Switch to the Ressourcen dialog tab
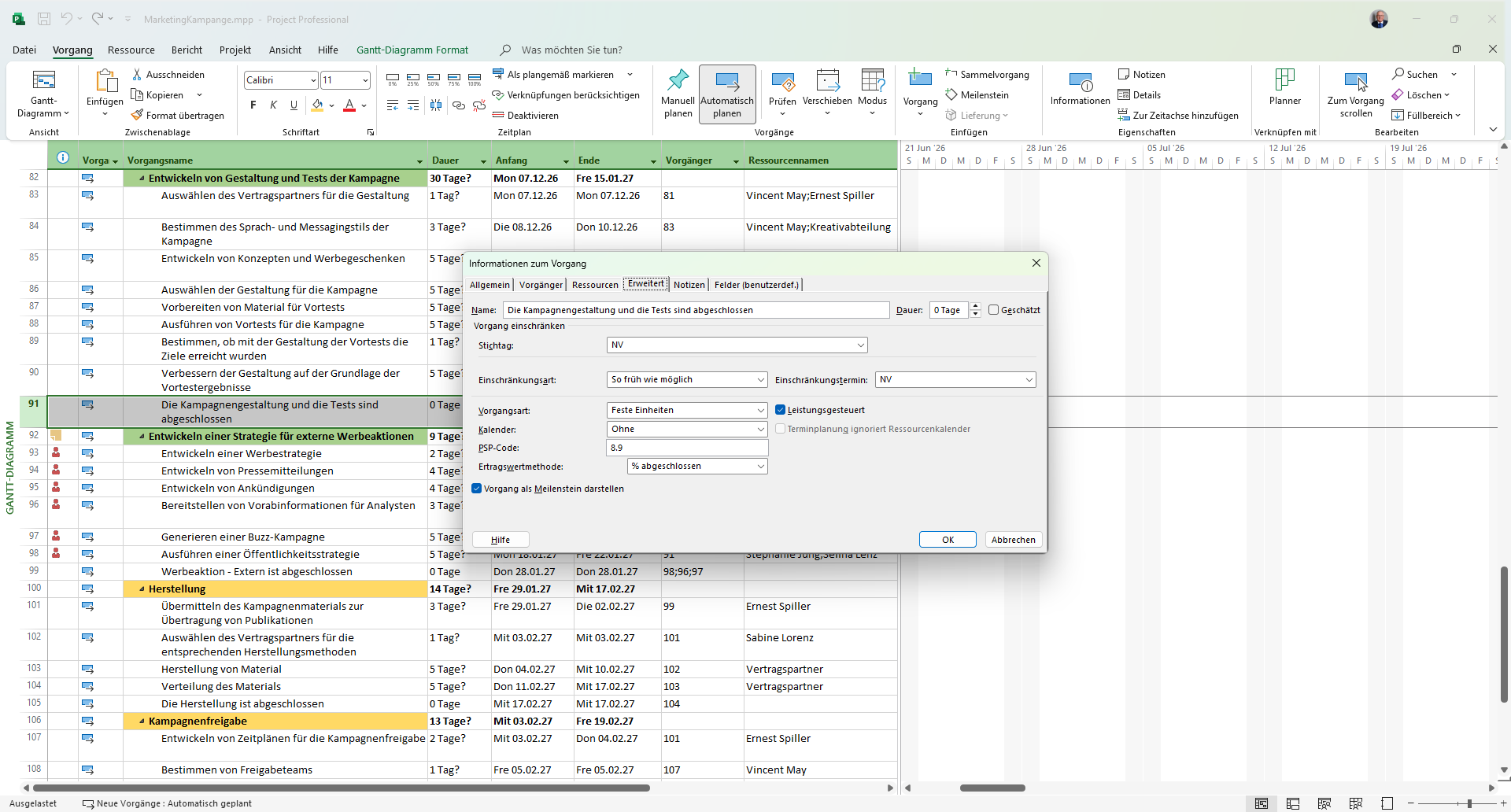Screen dimensions: 1511x812 point(595,284)
